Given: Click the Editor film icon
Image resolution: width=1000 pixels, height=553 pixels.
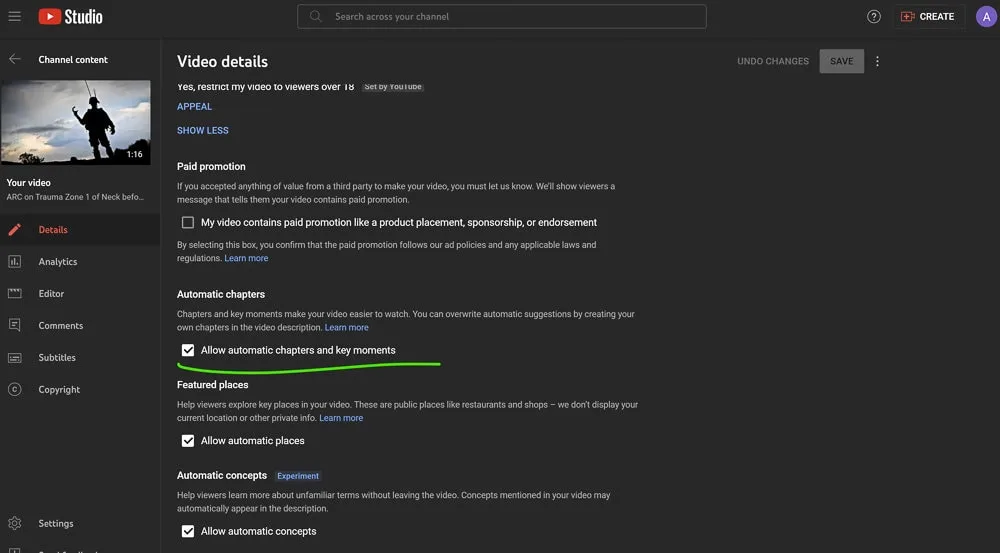Looking at the screenshot, I should point(15,293).
